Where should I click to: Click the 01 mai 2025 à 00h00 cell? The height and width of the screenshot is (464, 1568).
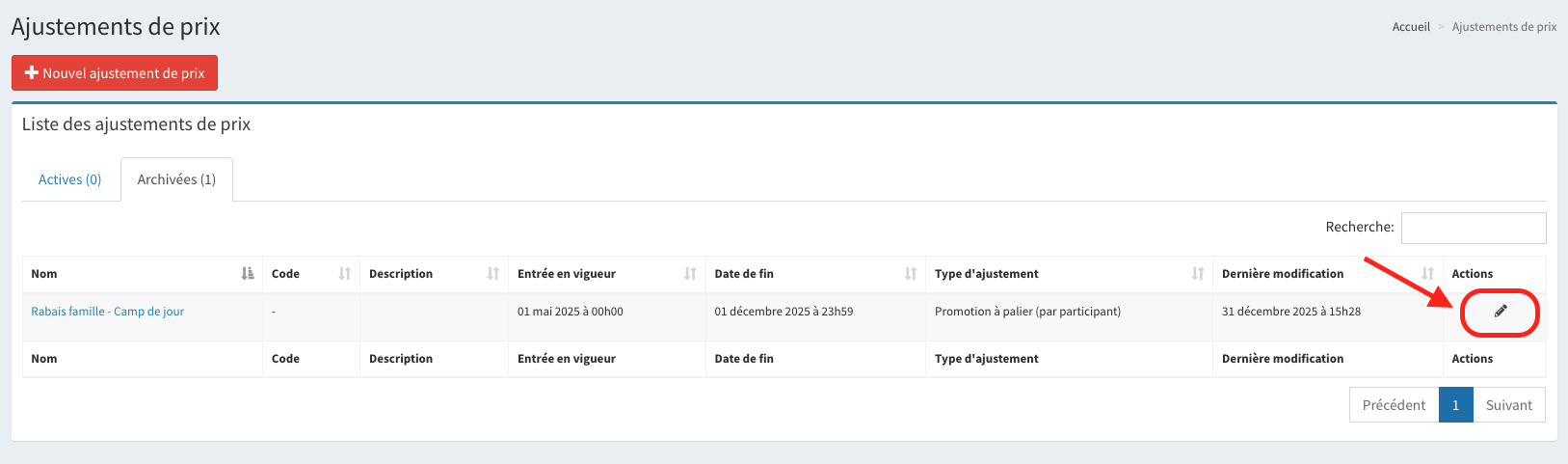[607, 317]
